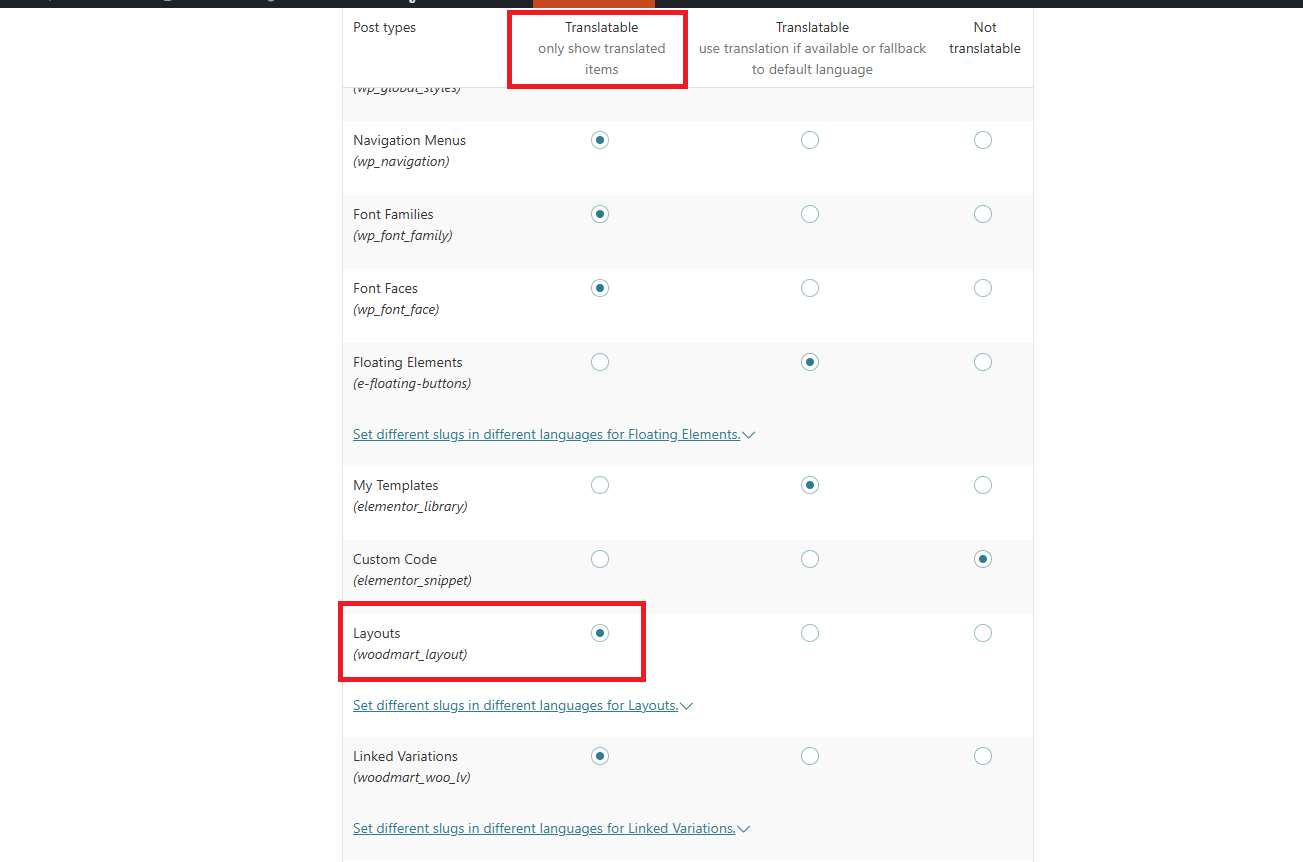This screenshot has width=1303, height=862.
Task: Open slug settings link for Linked Variations
Action: pos(544,828)
